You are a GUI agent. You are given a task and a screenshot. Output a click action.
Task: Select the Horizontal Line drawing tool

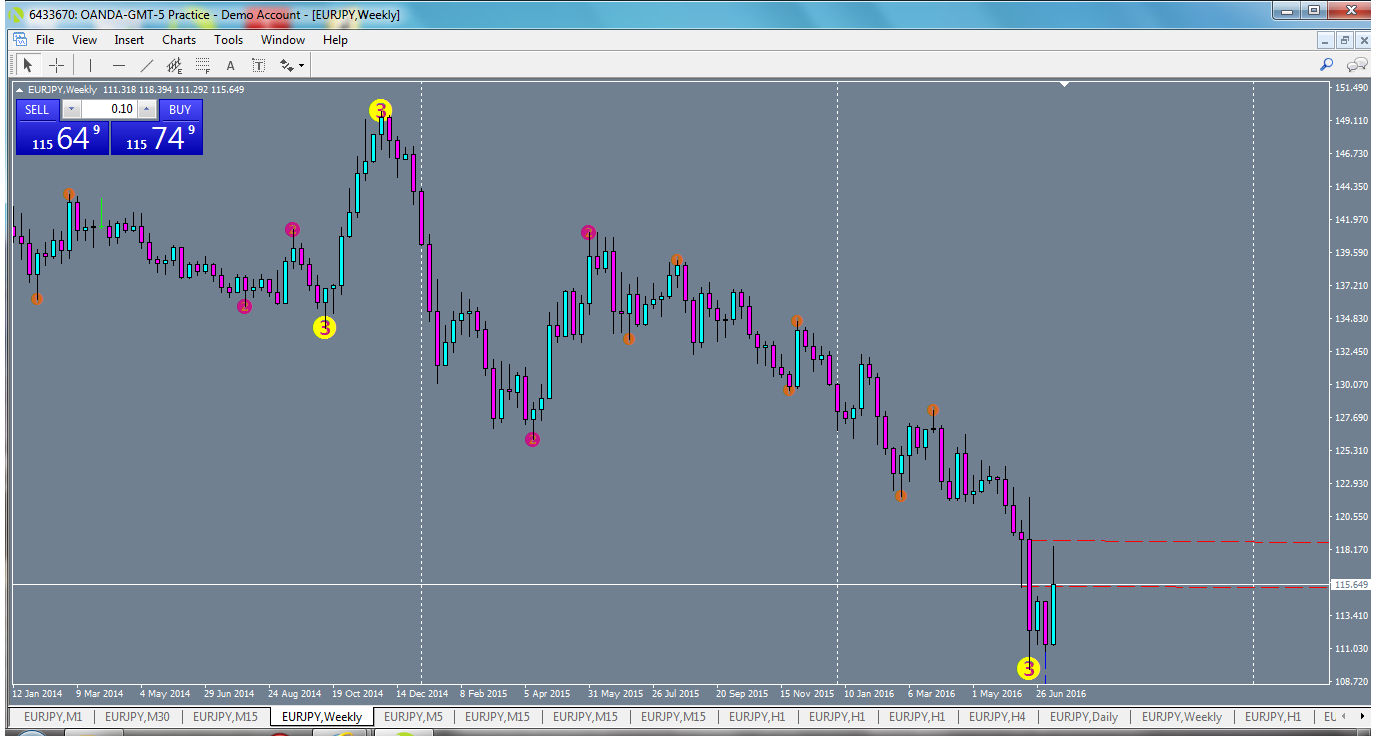tap(118, 64)
